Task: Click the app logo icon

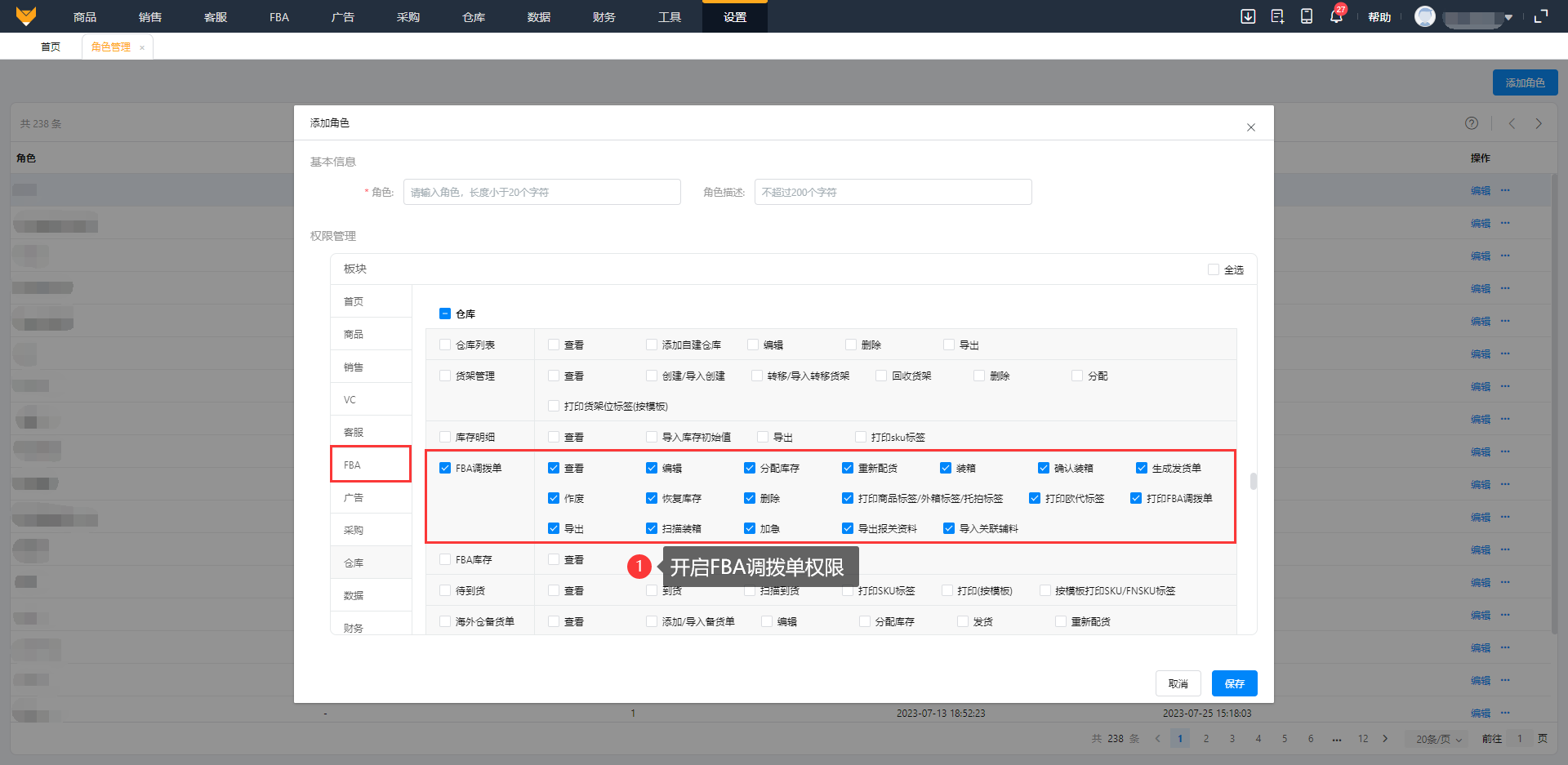Action: 26,16
